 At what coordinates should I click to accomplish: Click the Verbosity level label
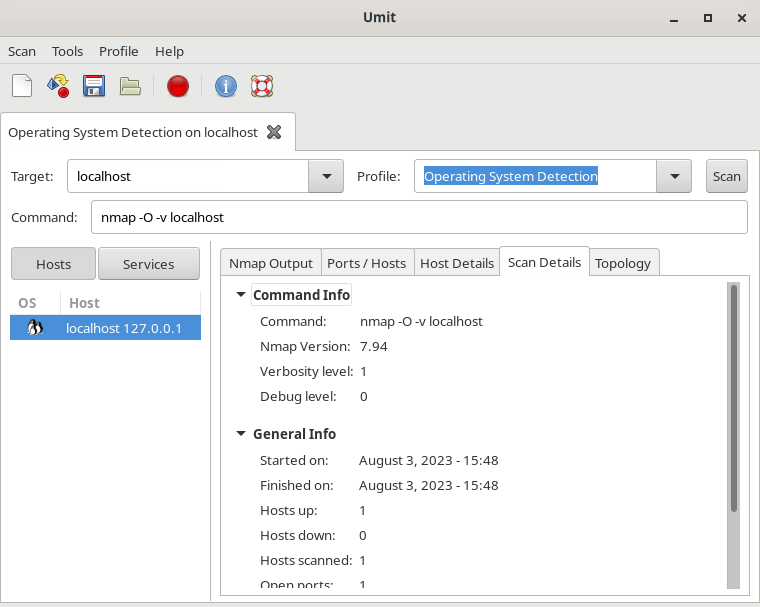(x=306, y=371)
